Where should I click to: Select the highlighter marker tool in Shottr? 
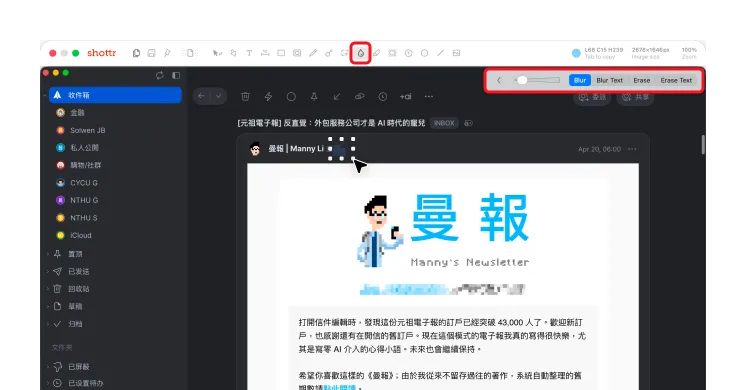coord(377,53)
